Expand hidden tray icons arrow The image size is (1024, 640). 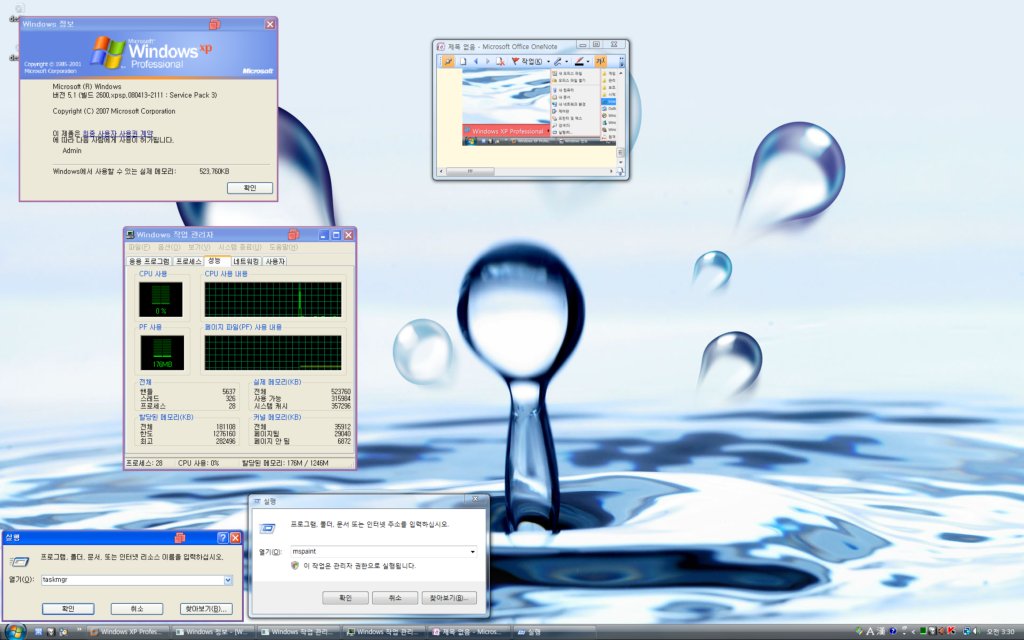913,632
